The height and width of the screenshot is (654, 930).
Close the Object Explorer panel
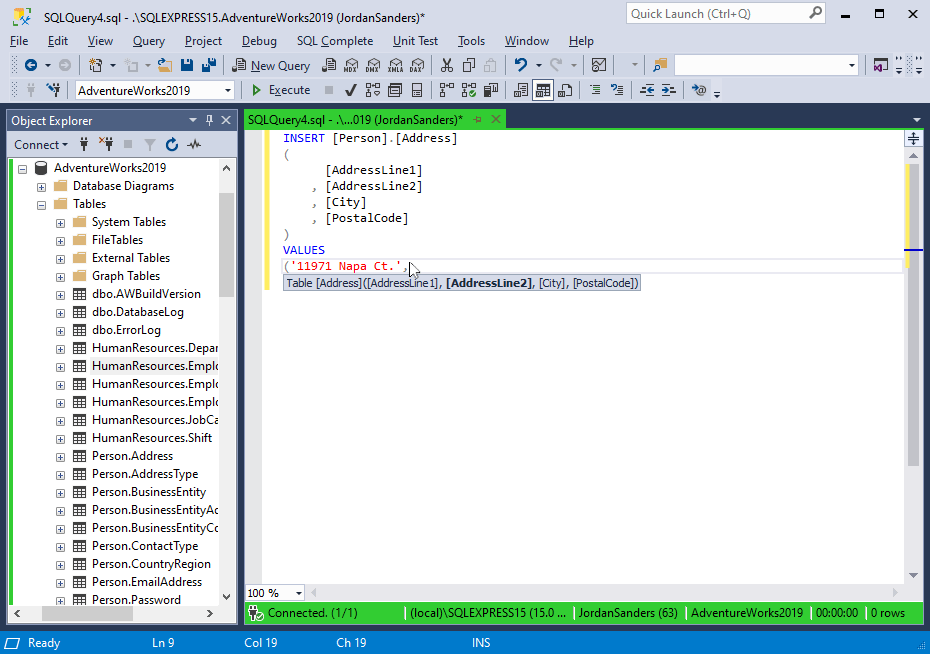226,120
